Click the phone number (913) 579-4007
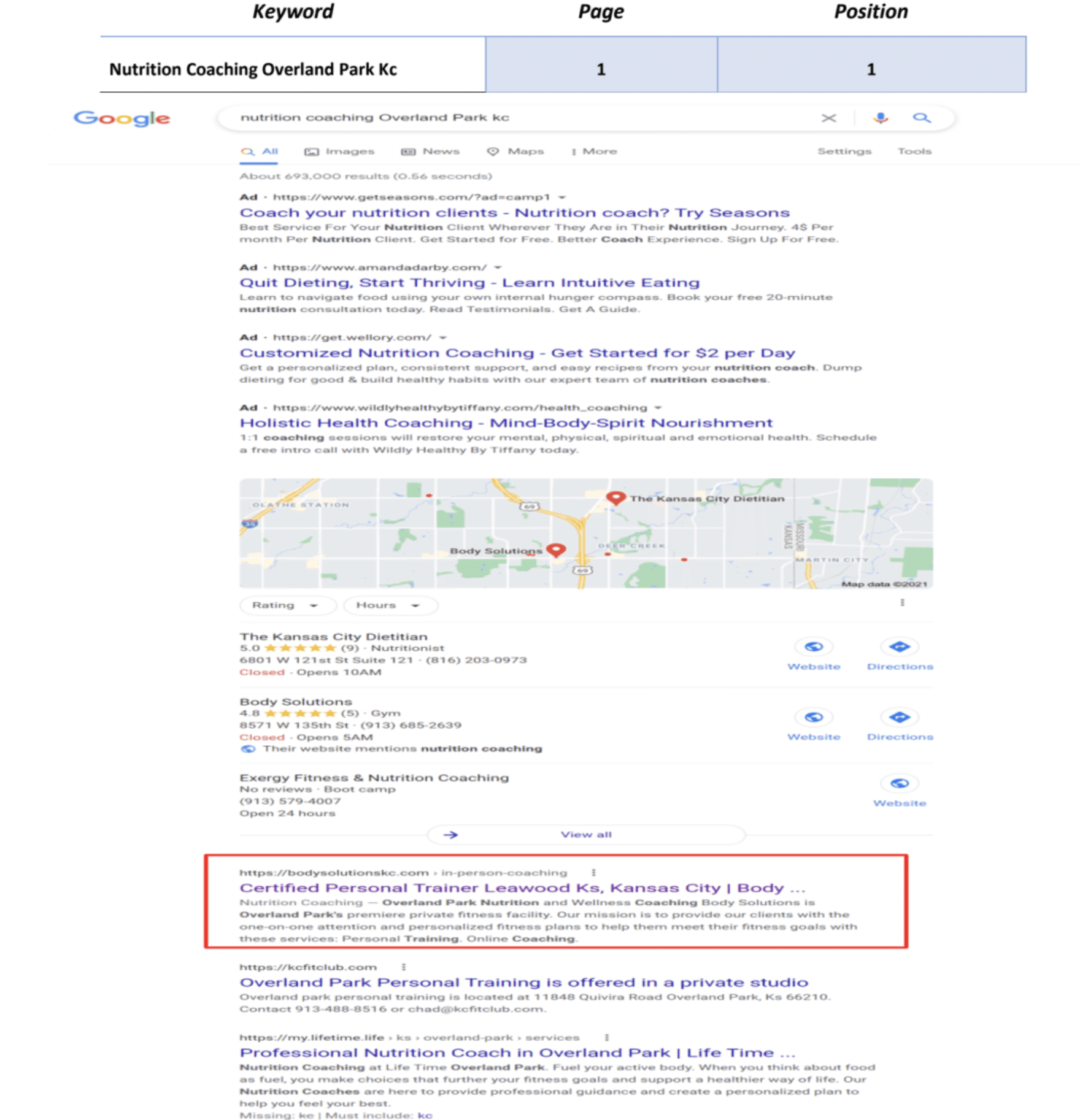Viewport: 1080px width, 1120px height. [290, 802]
